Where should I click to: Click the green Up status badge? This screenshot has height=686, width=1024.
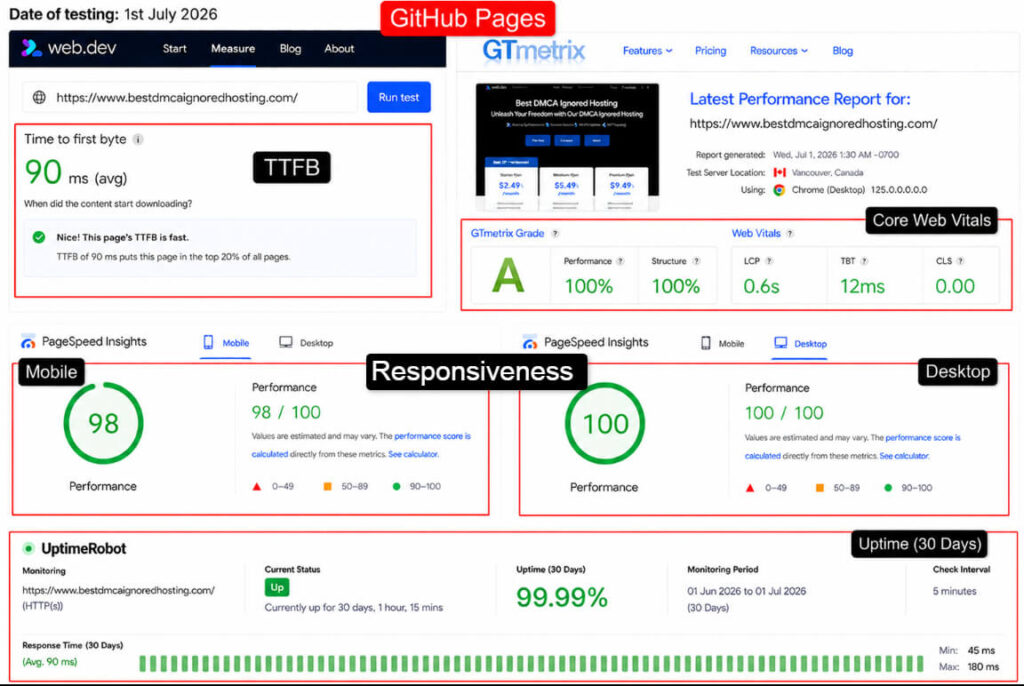pyautogui.click(x=277, y=587)
